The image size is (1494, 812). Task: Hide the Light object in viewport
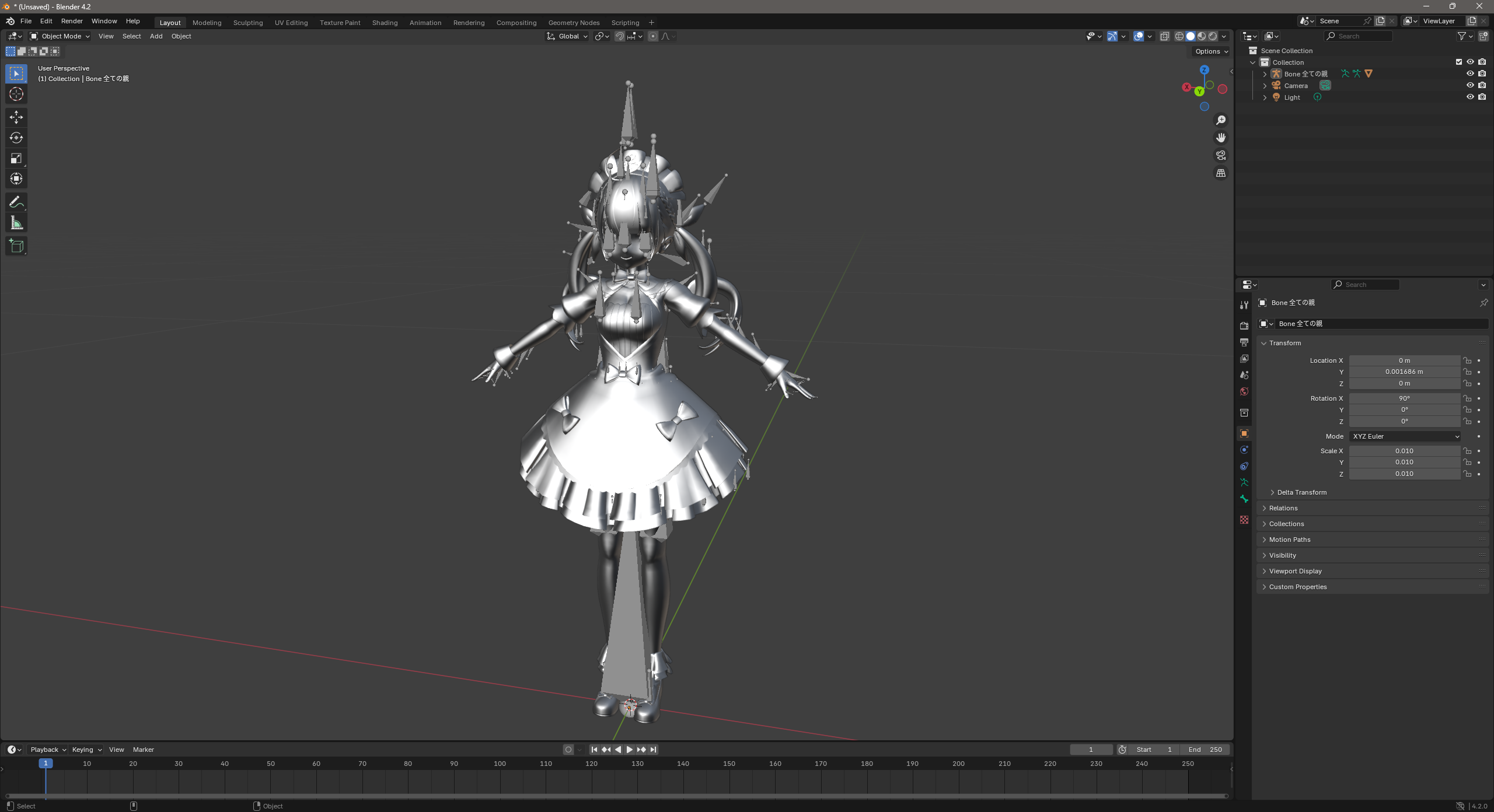click(1470, 97)
